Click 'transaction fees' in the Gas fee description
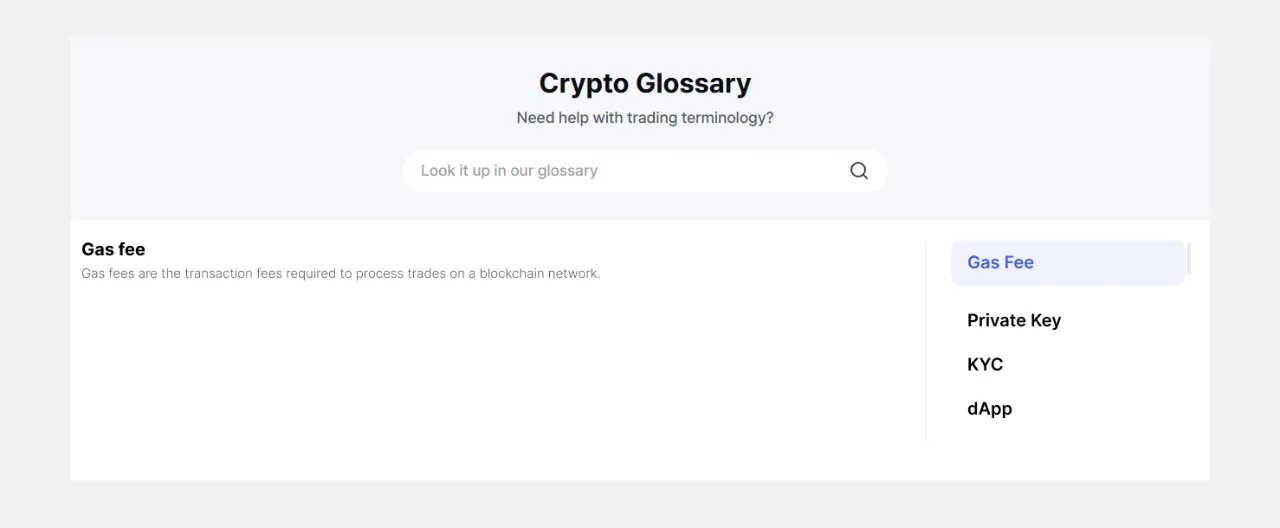 coord(233,274)
